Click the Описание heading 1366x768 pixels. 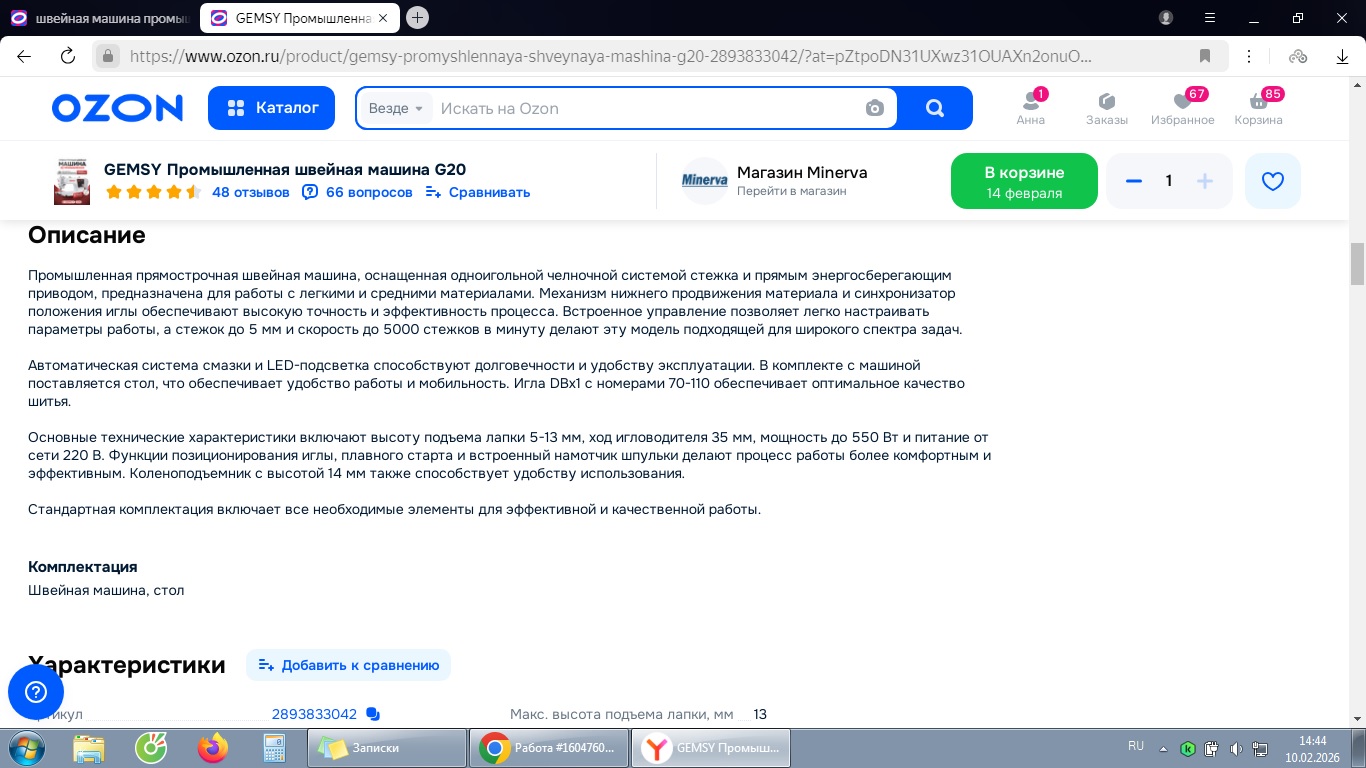click(87, 235)
